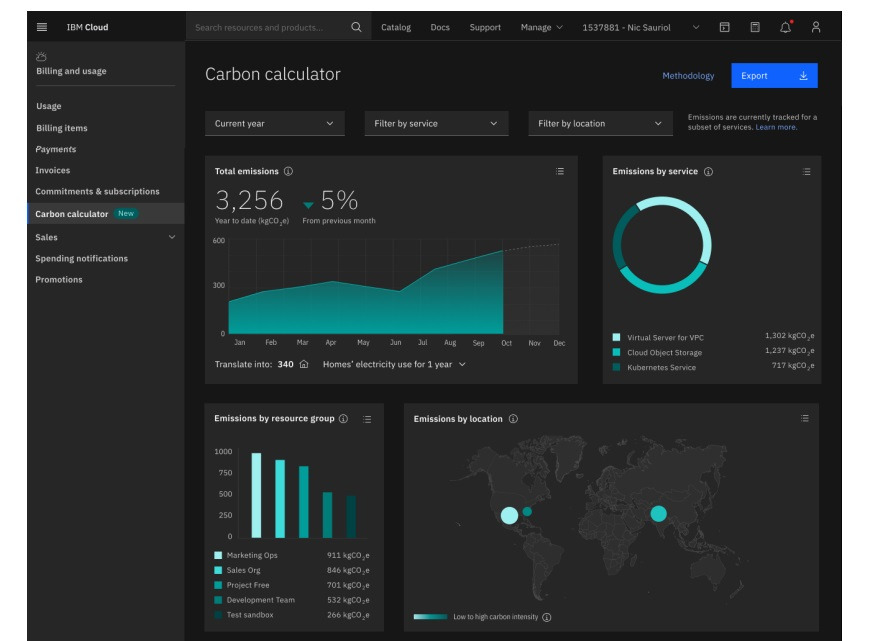Click the Development Team legend swatch
This screenshot has width=871, height=641.
[218, 600]
